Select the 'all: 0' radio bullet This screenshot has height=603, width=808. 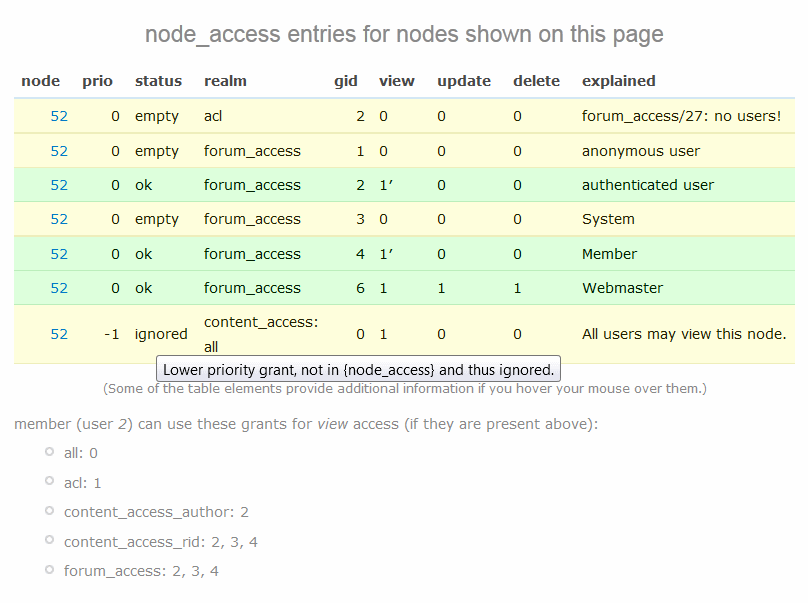(x=47, y=452)
